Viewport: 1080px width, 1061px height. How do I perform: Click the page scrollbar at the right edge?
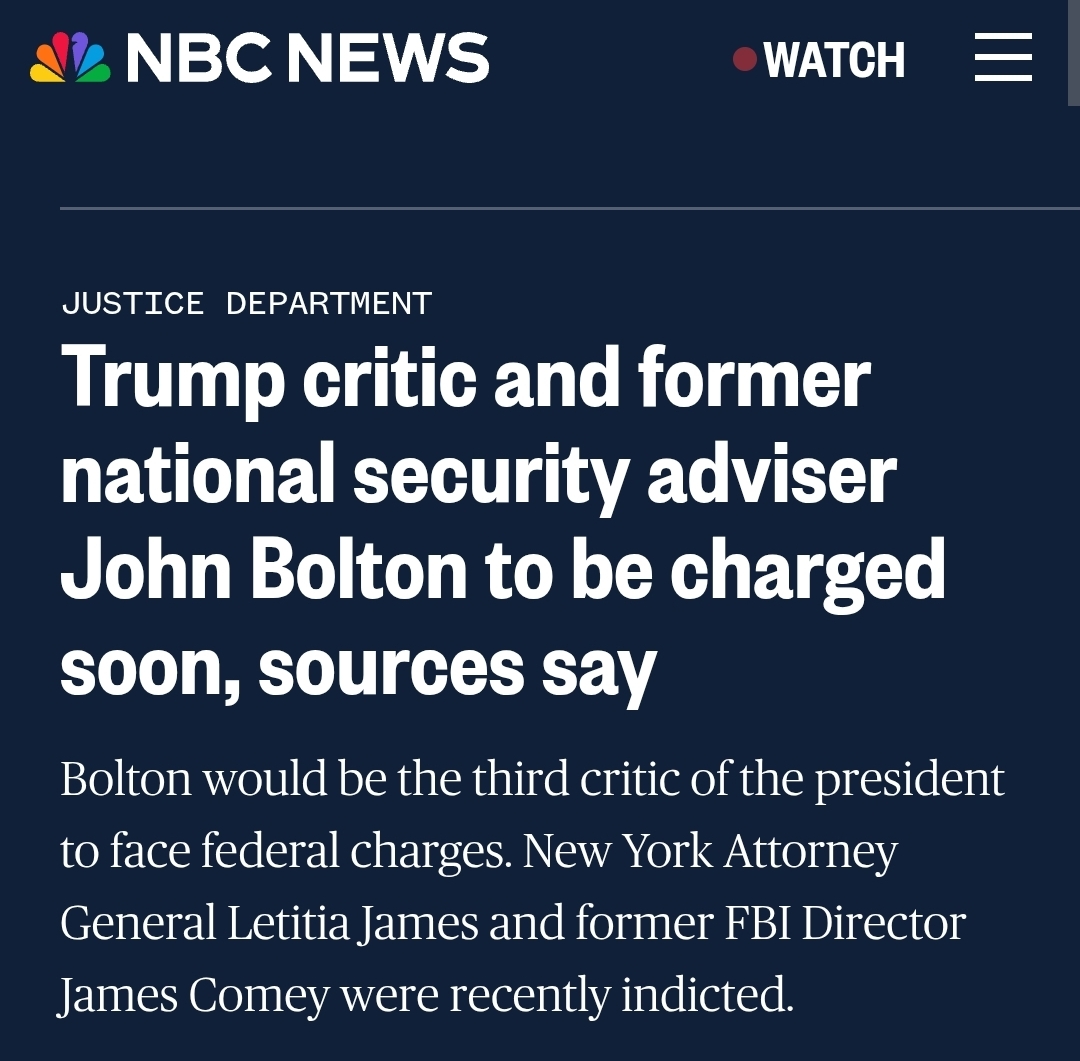1074,50
